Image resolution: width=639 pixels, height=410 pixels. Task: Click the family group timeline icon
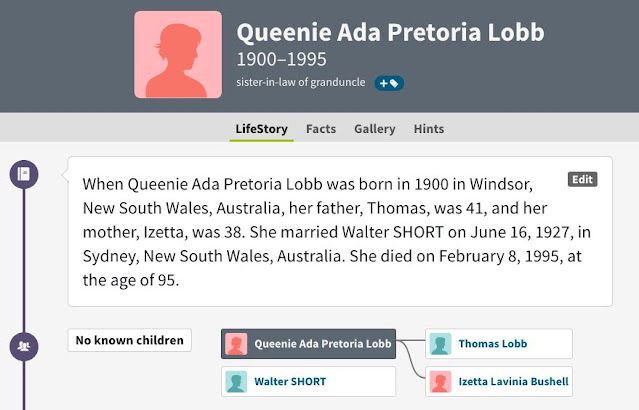[24, 346]
